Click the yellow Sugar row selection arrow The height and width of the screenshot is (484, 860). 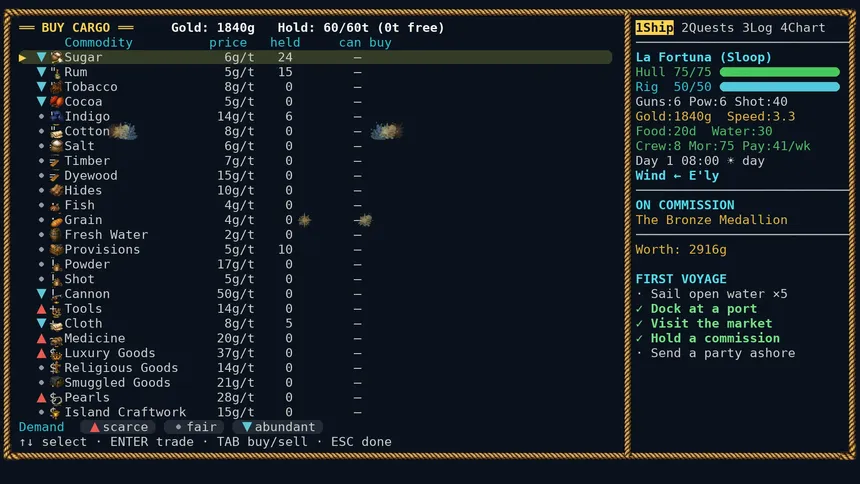pos(22,57)
